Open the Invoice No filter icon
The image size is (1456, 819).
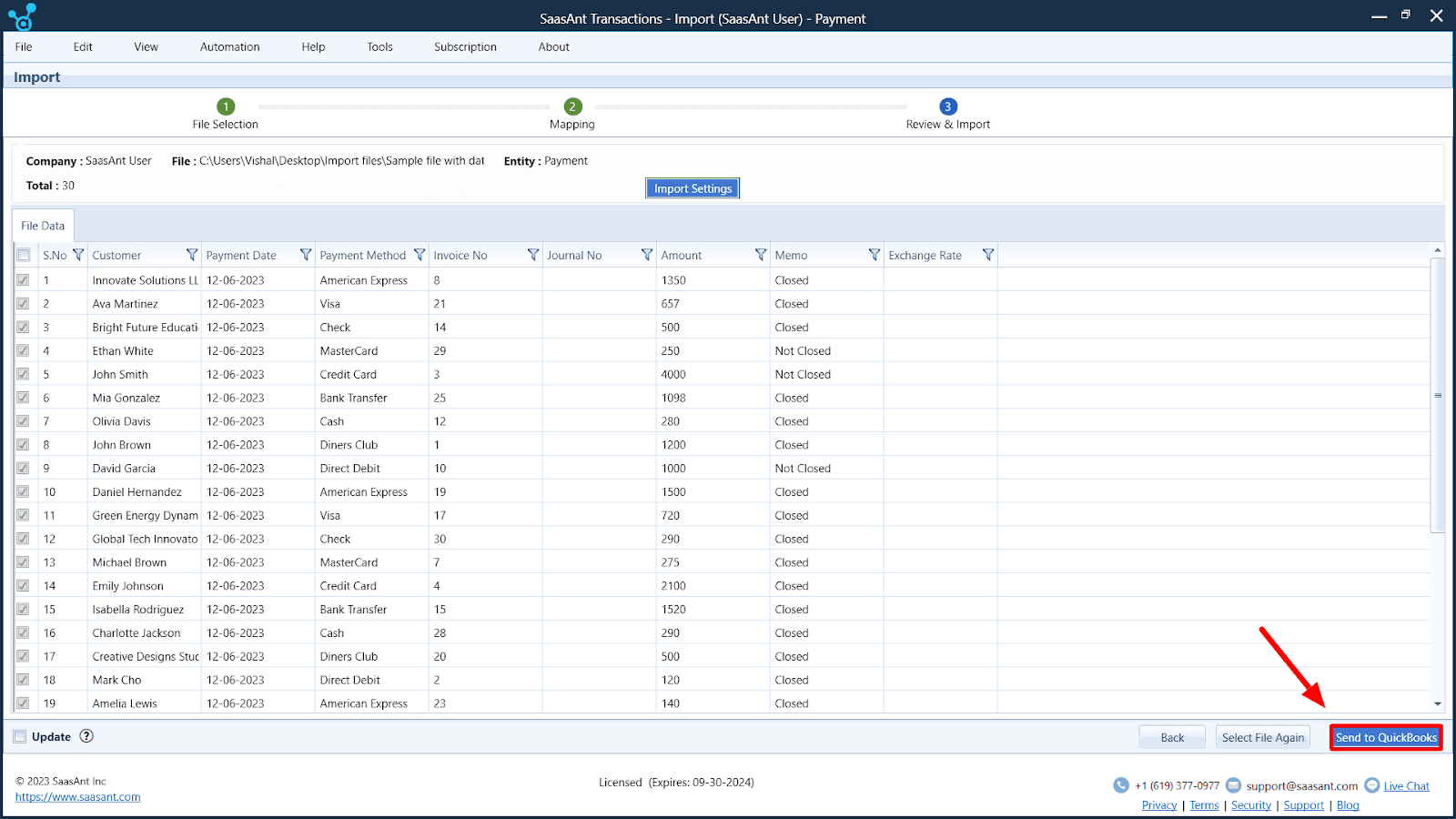[533, 255]
